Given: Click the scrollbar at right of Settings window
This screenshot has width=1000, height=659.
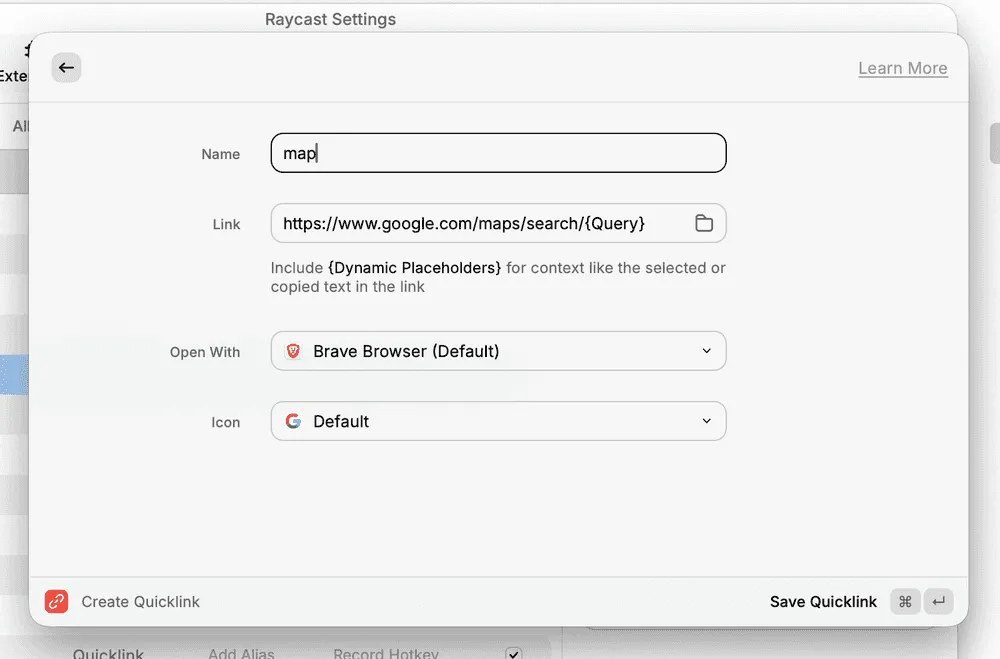Looking at the screenshot, I should pos(994,144).
